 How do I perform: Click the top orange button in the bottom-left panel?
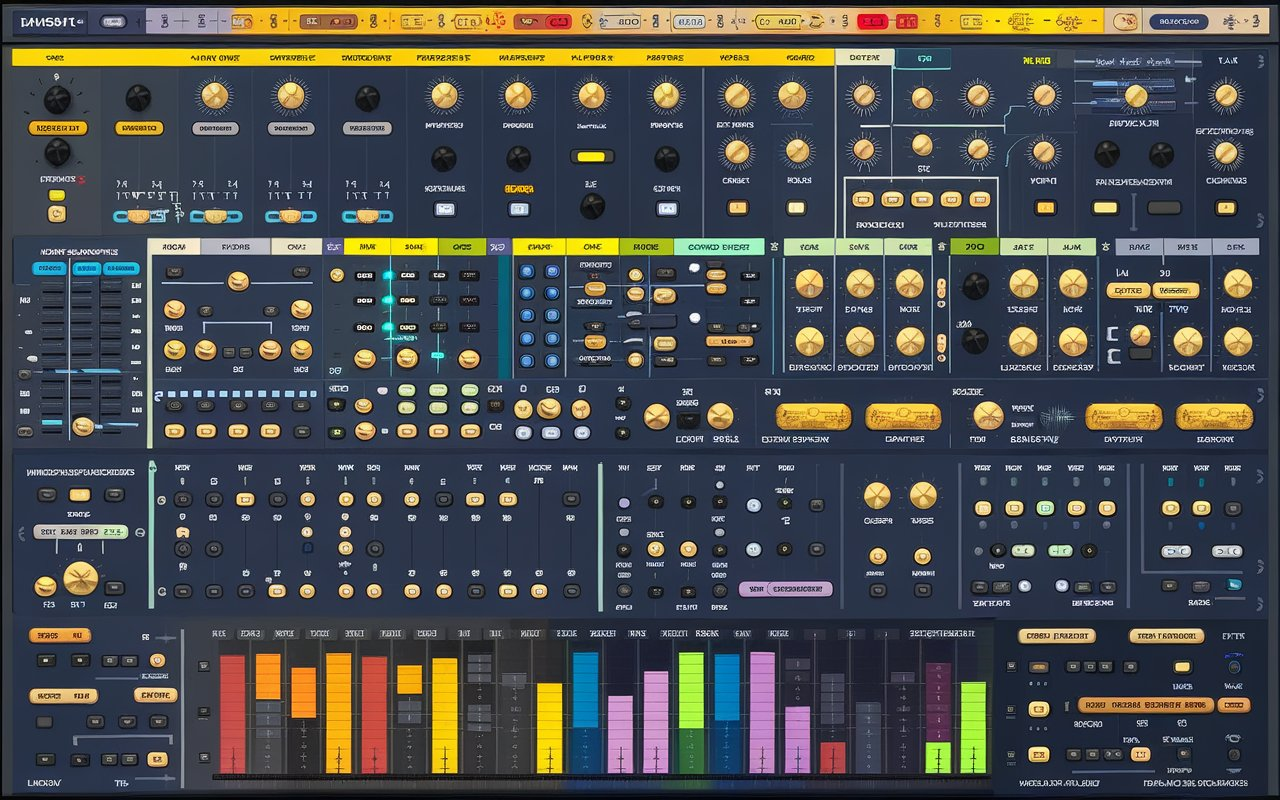(x=59, y=635)
